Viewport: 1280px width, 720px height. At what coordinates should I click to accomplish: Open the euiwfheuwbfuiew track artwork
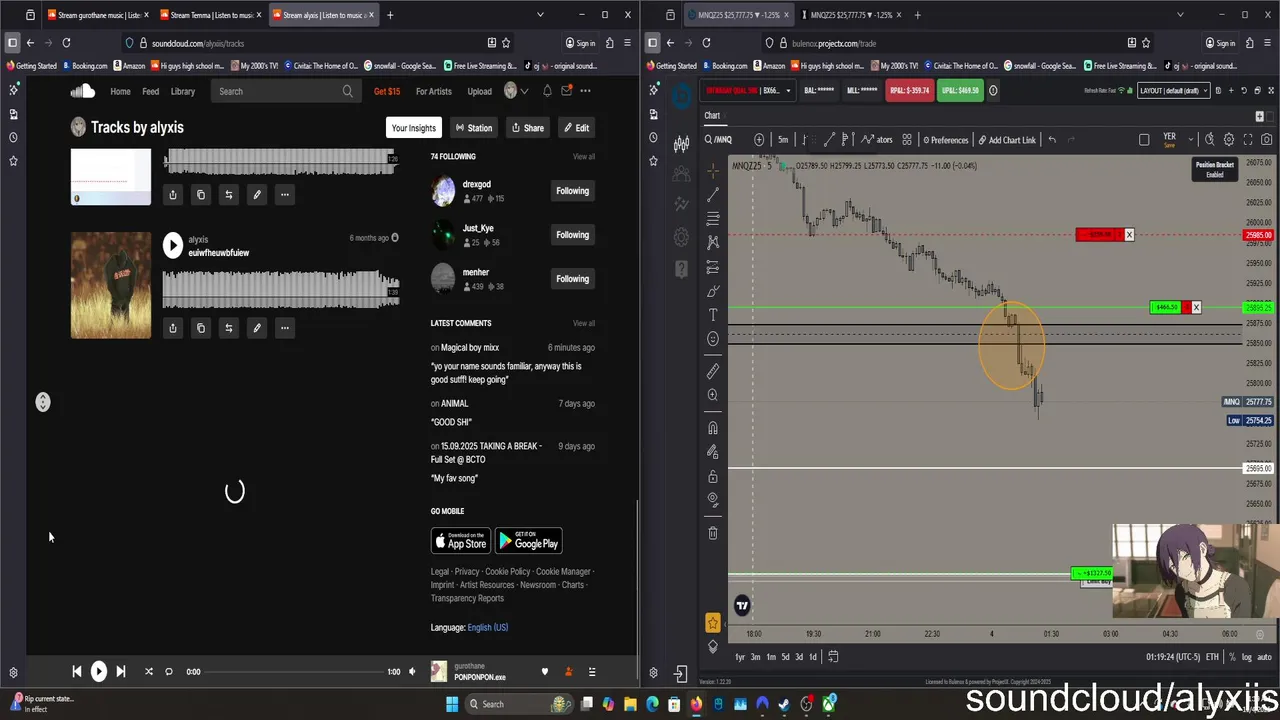pos(111,286)
